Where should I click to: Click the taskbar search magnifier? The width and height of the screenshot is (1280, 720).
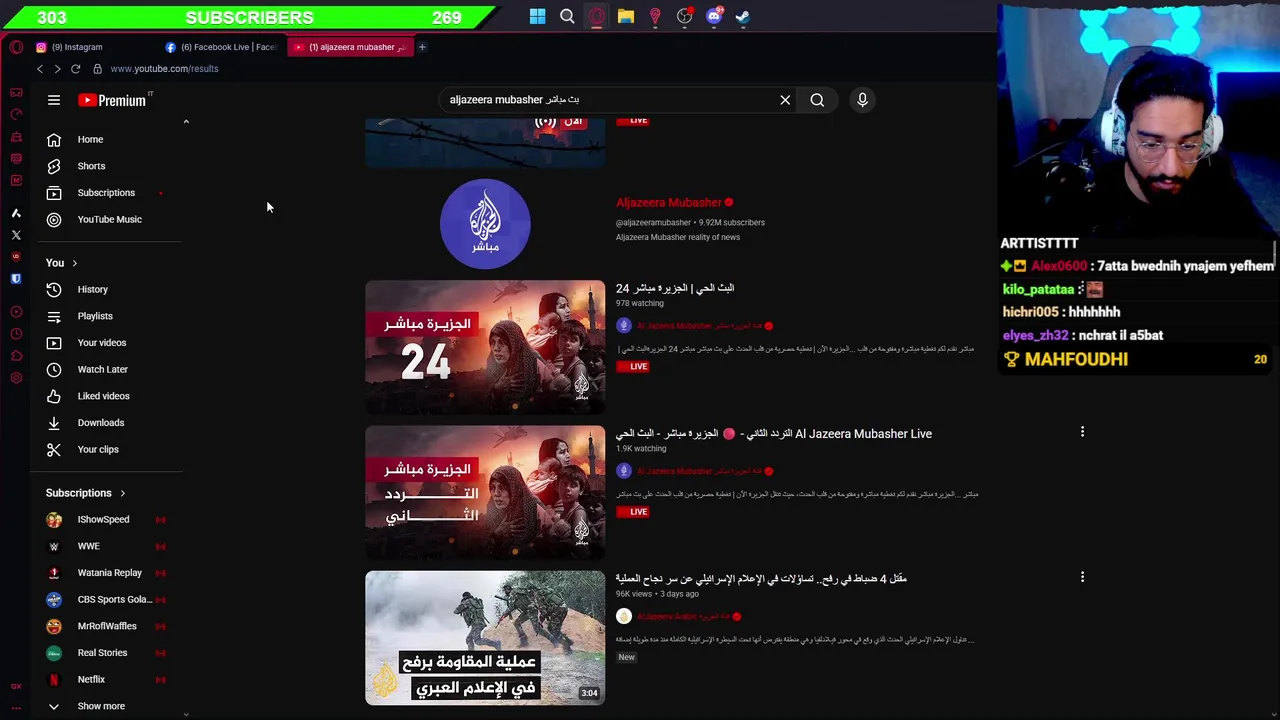pyautogui.click(x=567, y=16)
